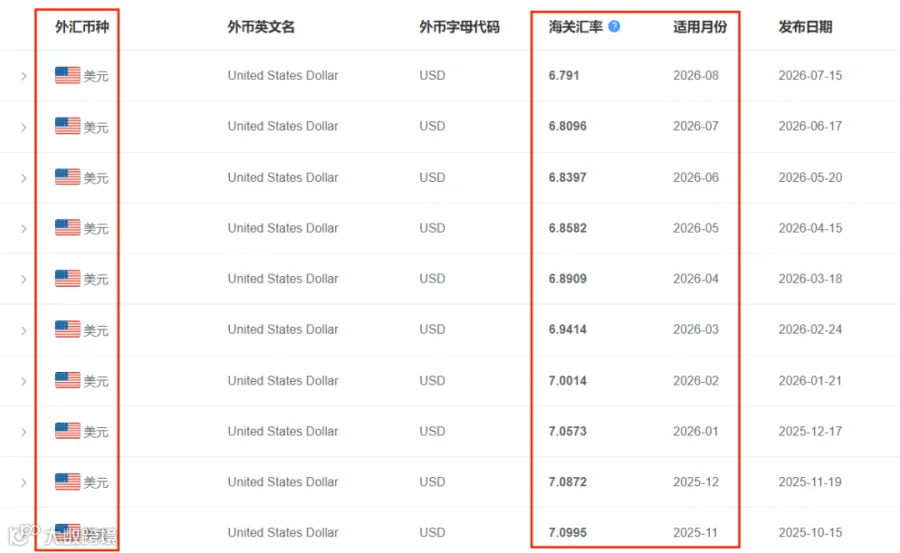Click the 2025-10-15 publish date cell
The height and width of the screenshot is (553, 900).
click(810, 532)
